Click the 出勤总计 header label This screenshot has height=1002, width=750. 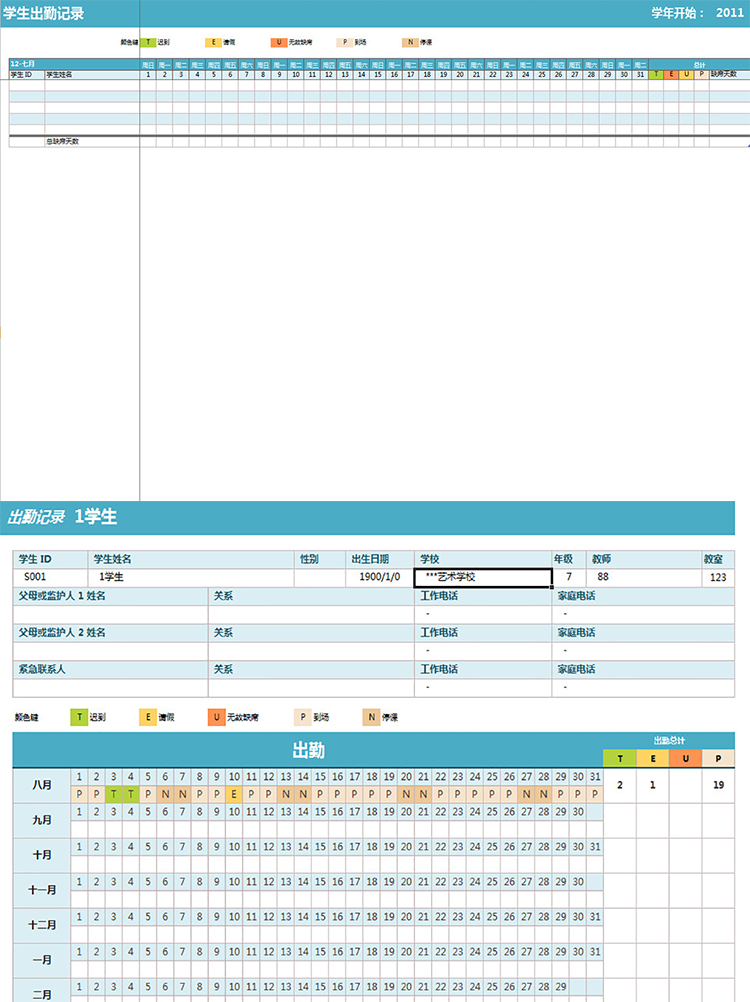pos(669,741)
